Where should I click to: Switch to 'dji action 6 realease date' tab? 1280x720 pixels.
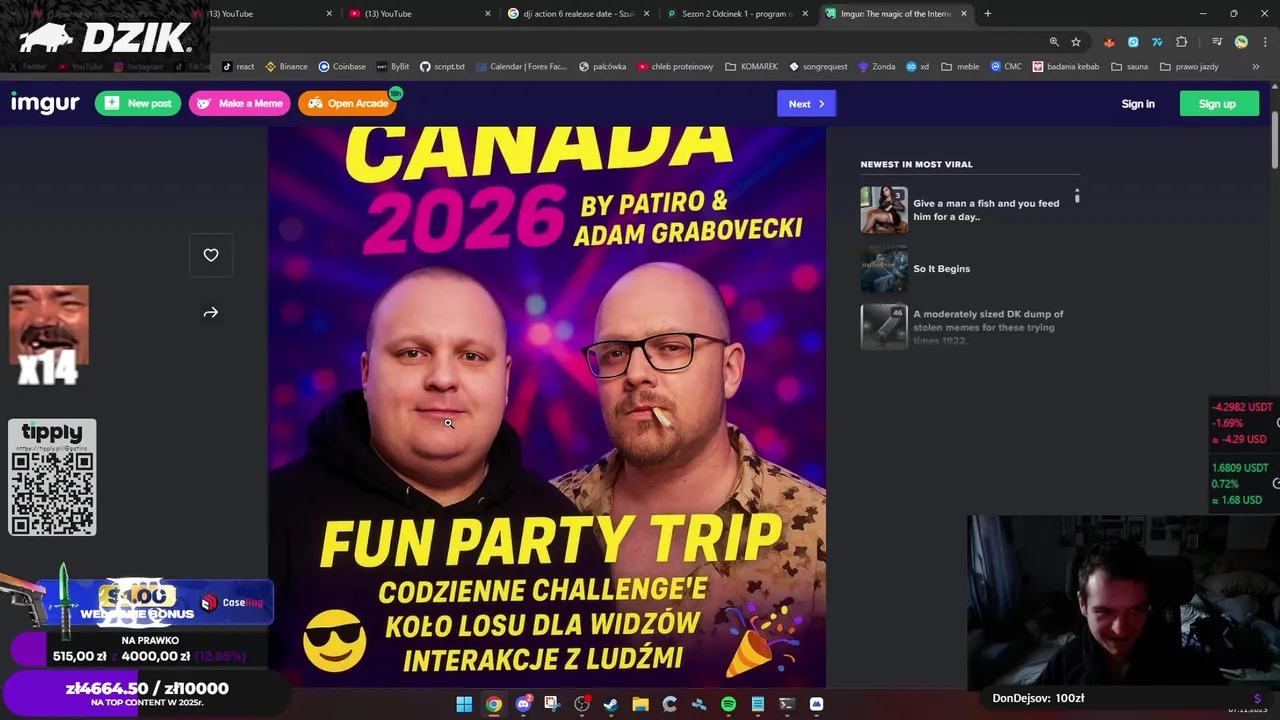coord(578,14)
